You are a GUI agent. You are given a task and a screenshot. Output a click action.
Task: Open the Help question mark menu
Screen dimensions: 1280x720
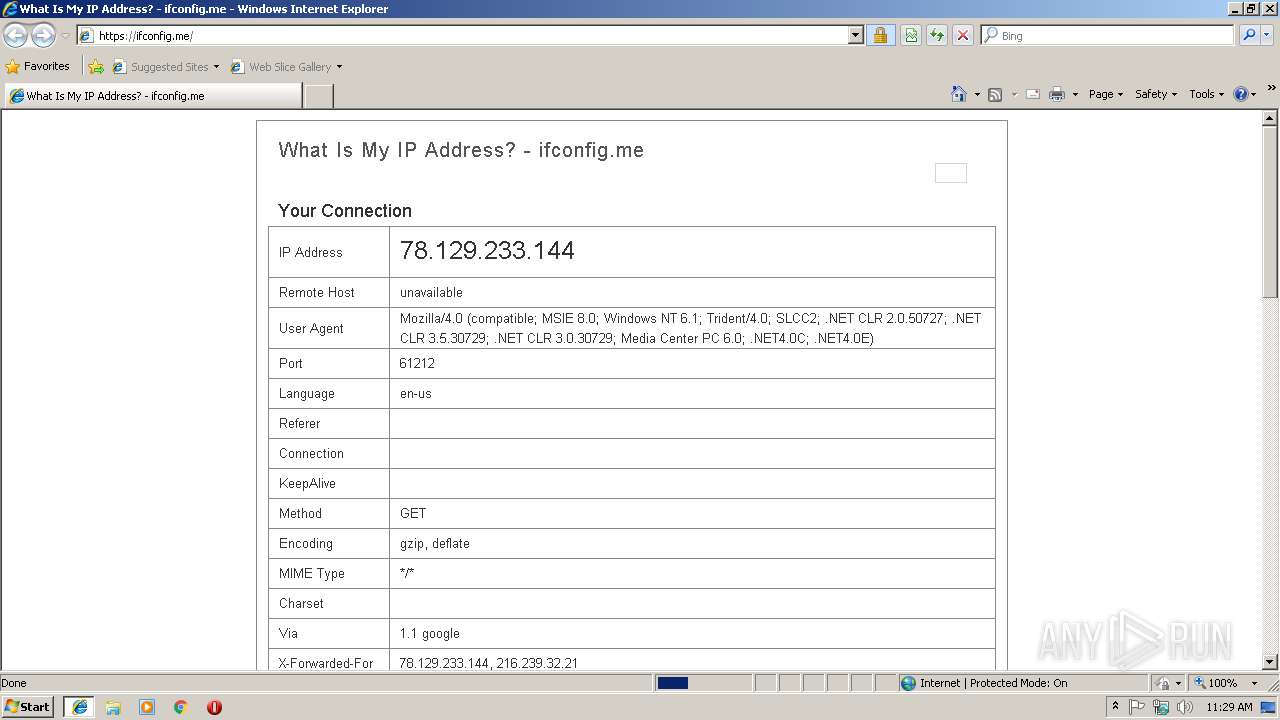(x=1245, y=94)
